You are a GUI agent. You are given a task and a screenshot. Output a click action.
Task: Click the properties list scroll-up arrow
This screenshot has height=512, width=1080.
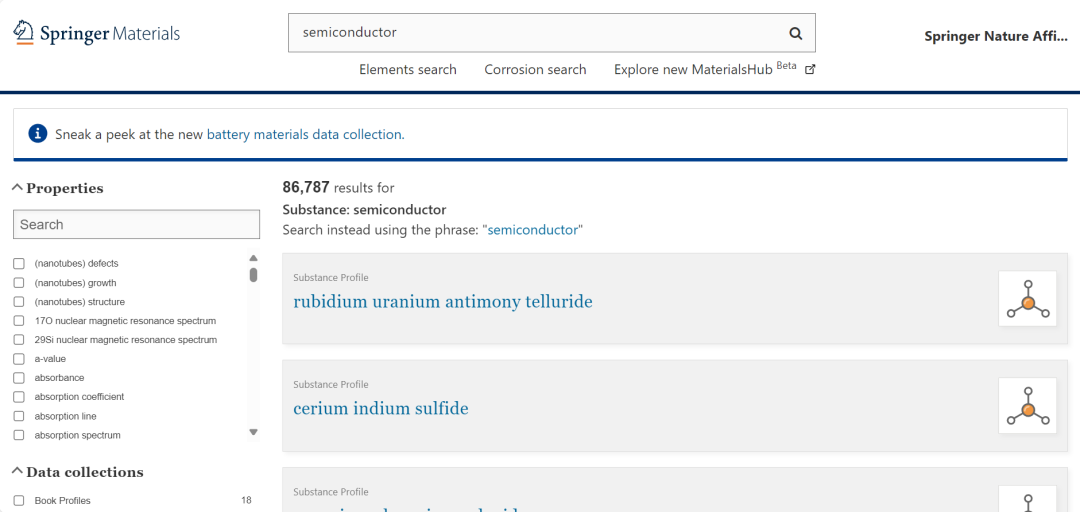point(253,258)
